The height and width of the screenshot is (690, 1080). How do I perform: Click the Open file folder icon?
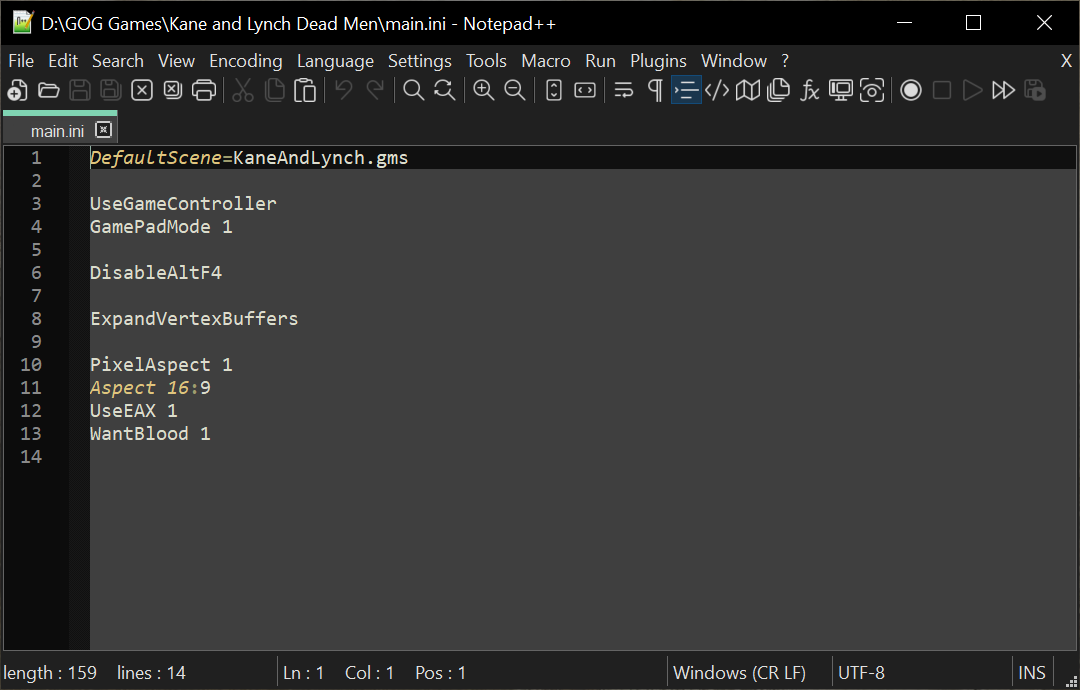[48, 90]
